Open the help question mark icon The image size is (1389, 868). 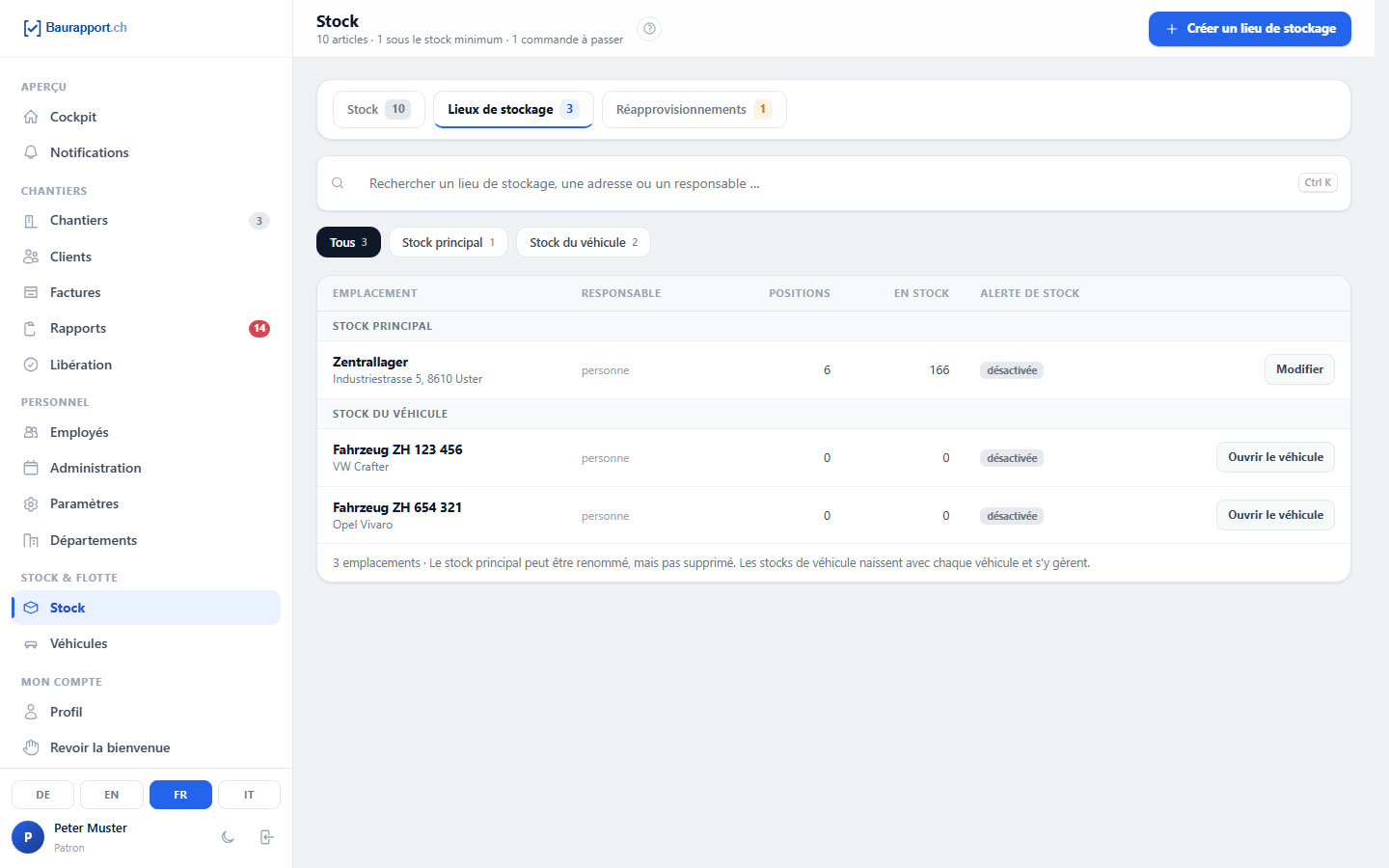click(650, 29)
